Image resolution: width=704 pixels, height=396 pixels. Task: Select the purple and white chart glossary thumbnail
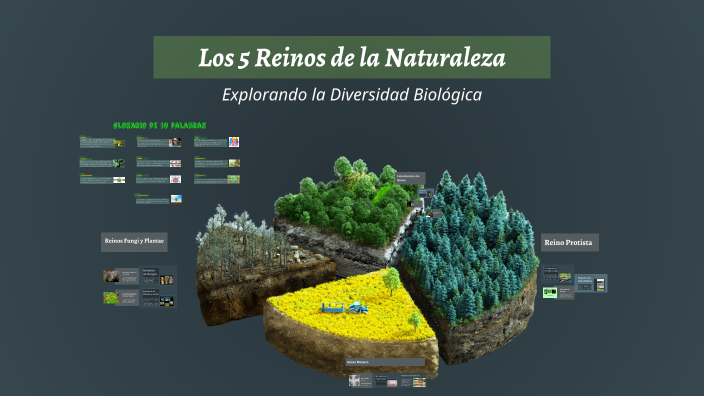point(176,163)
